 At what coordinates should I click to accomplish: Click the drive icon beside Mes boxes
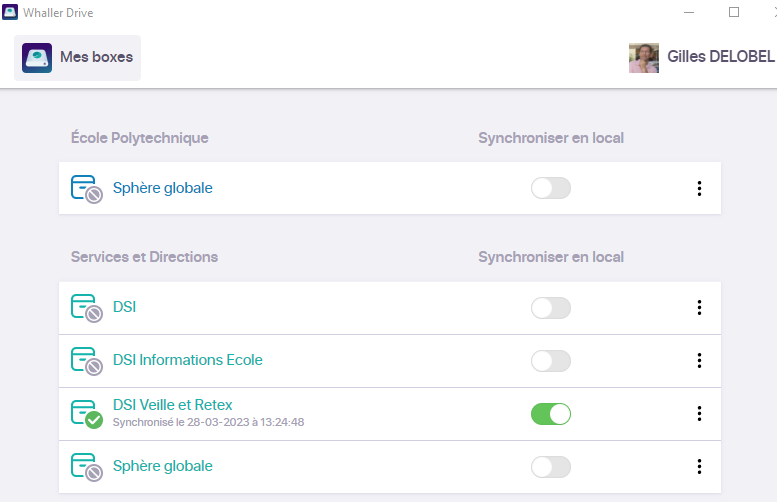pos(37,58)
